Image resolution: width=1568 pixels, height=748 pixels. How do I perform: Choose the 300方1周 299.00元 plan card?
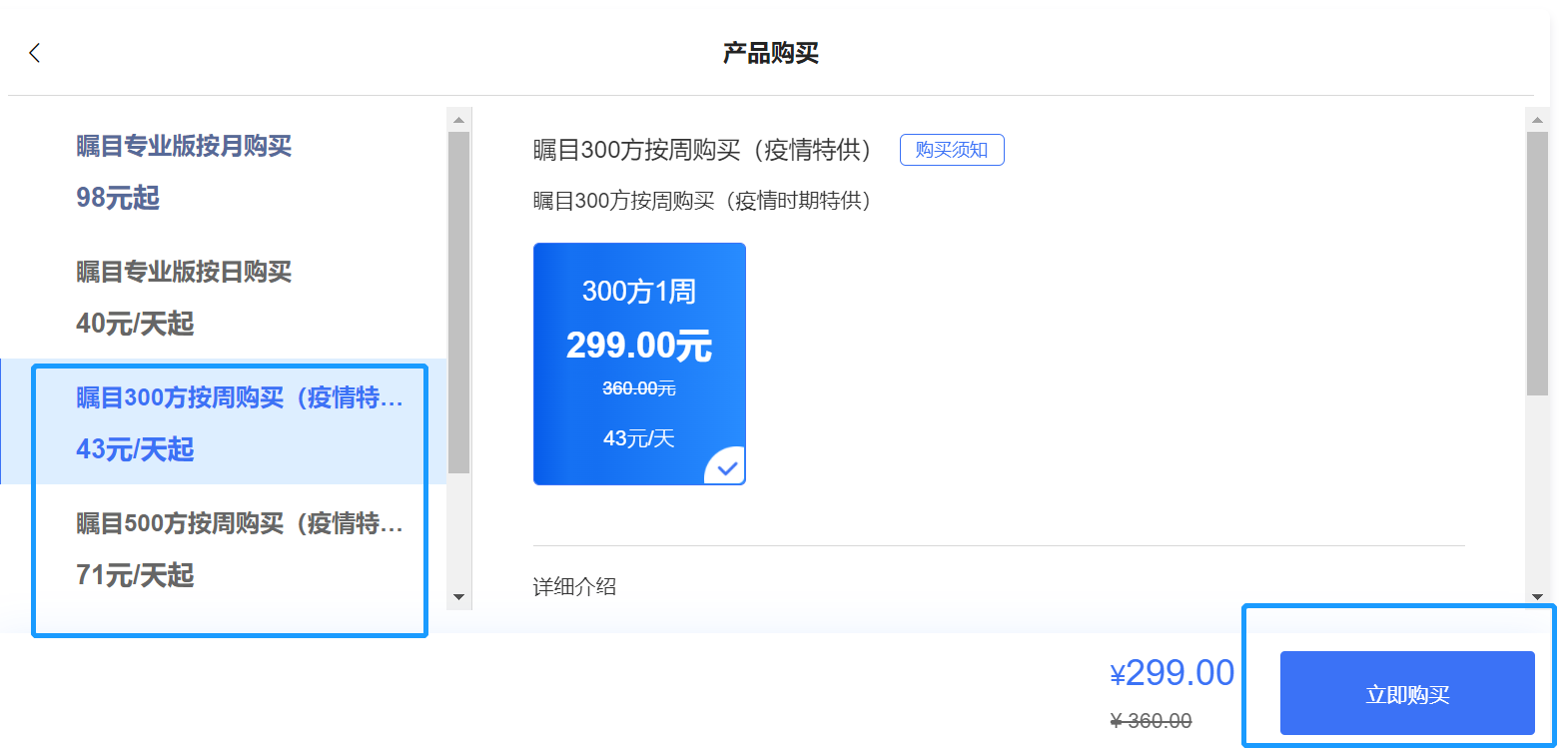[639, 364]
